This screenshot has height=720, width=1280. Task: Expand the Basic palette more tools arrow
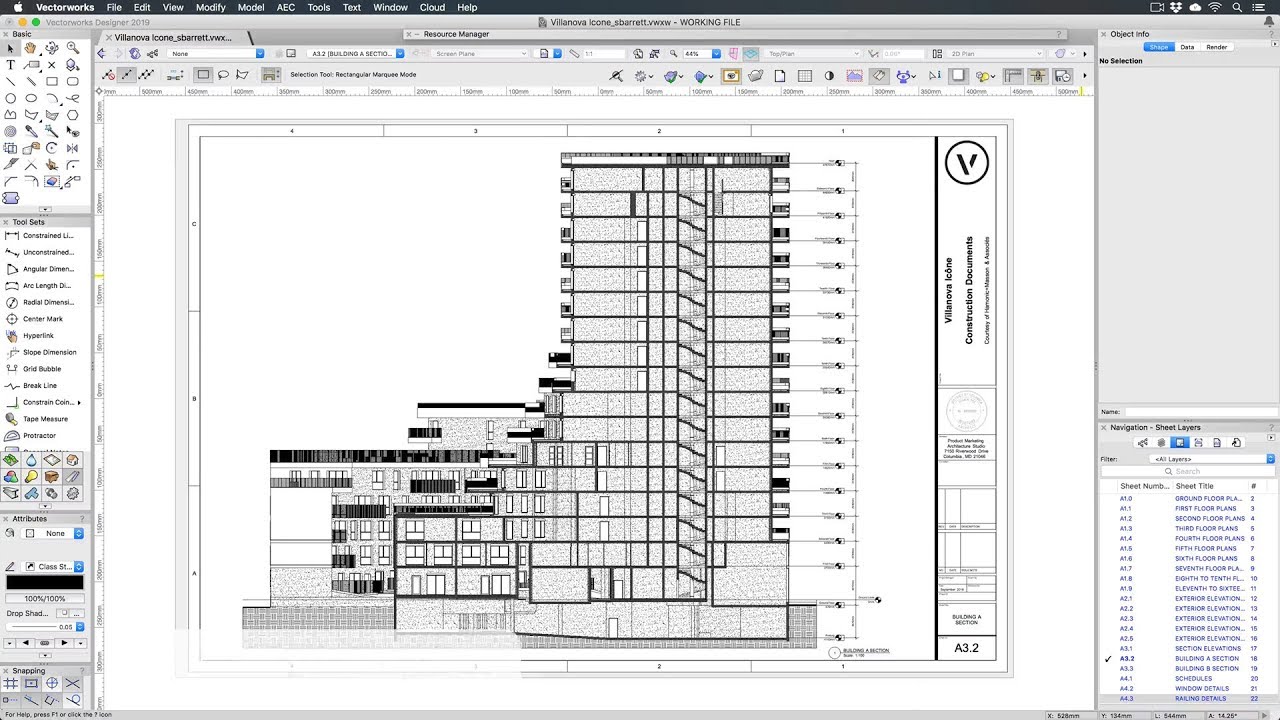tap(45, 209)
